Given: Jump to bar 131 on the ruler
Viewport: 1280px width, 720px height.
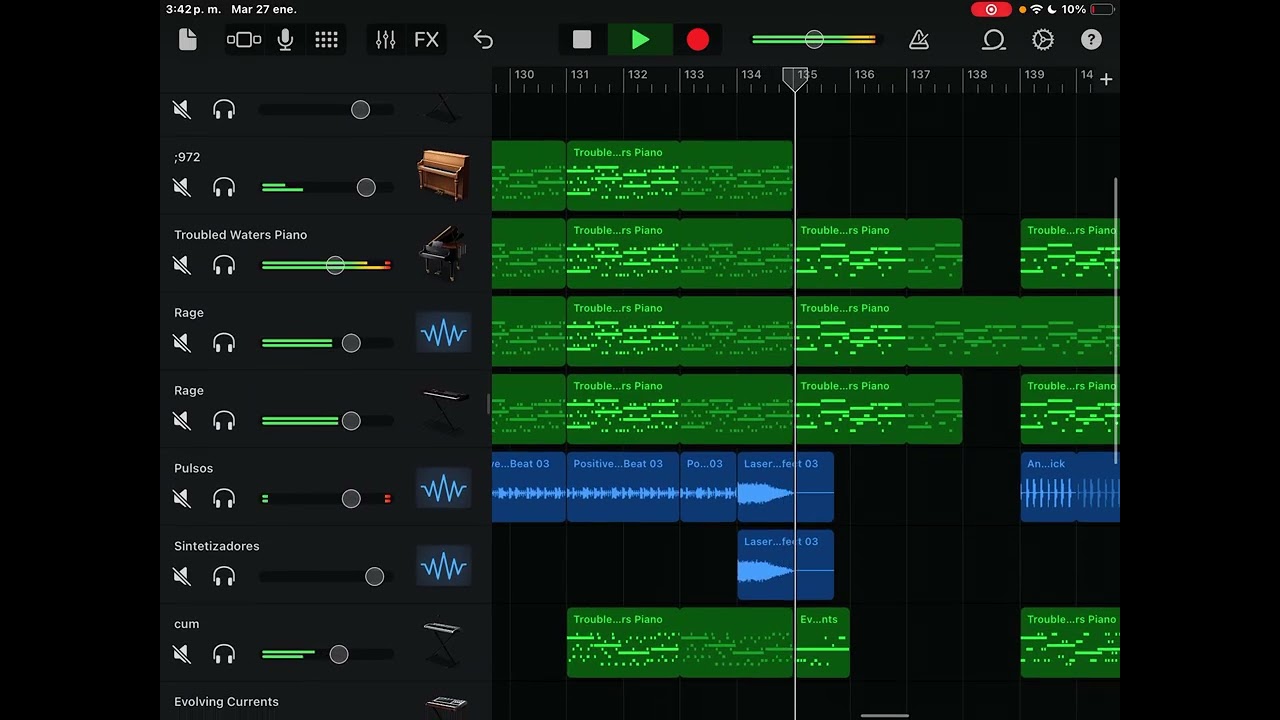Looking at the screenshot, I should click(580, 75).
